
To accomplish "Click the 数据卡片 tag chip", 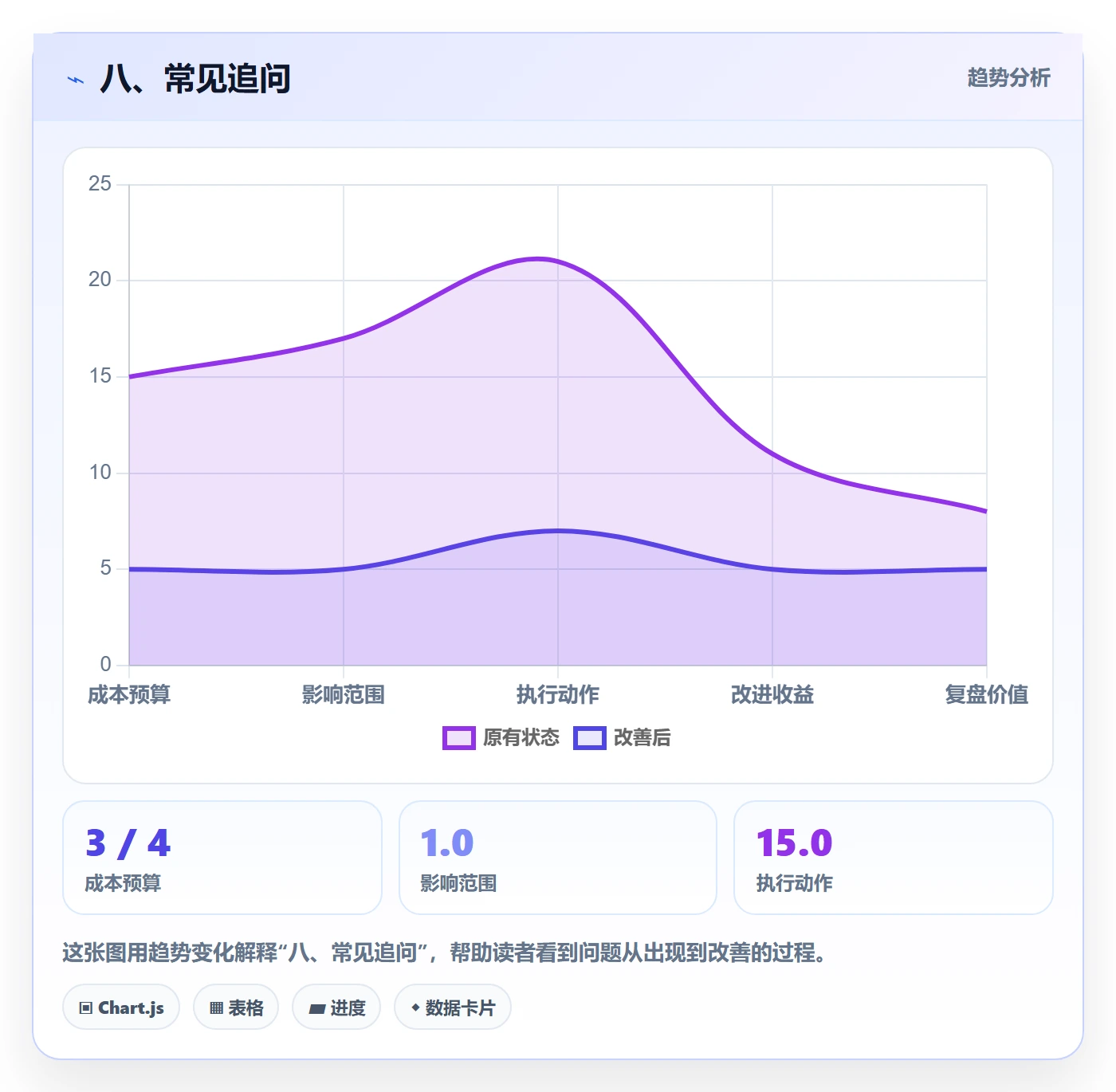I will pyautogui.click(x=453, y=1008).
